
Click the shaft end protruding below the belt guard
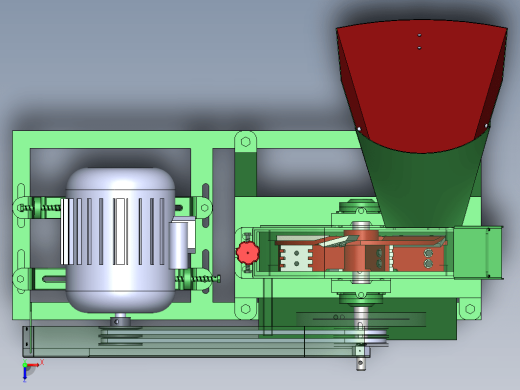pos(361,364)
